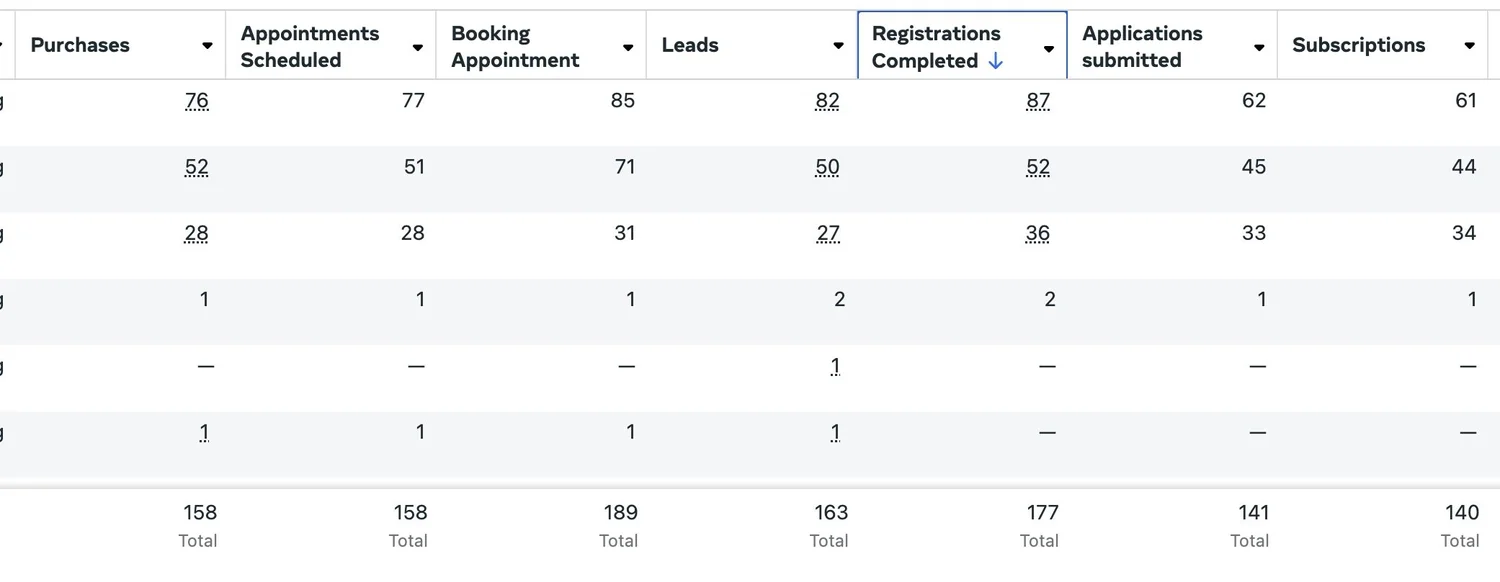Open the Subscriptions column dropdown

(1469, 45)
